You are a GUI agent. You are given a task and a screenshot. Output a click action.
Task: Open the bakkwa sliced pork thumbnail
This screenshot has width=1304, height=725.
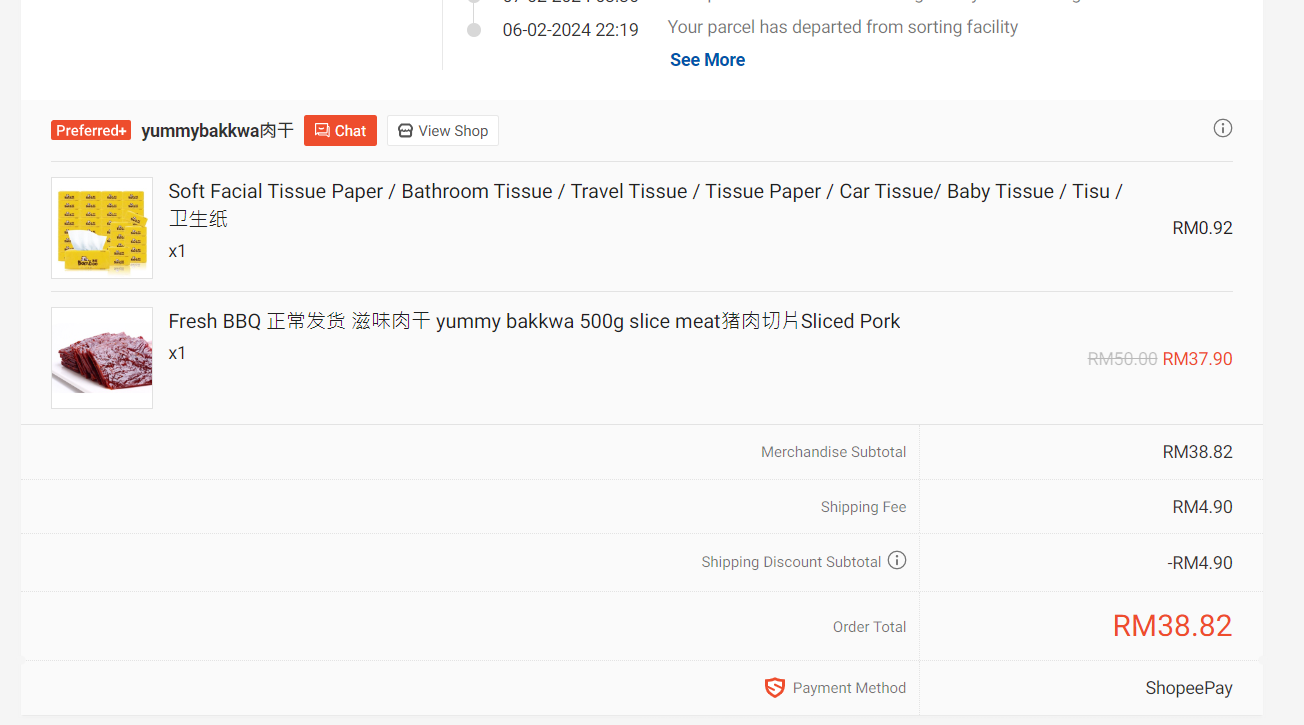coord(102,358)
